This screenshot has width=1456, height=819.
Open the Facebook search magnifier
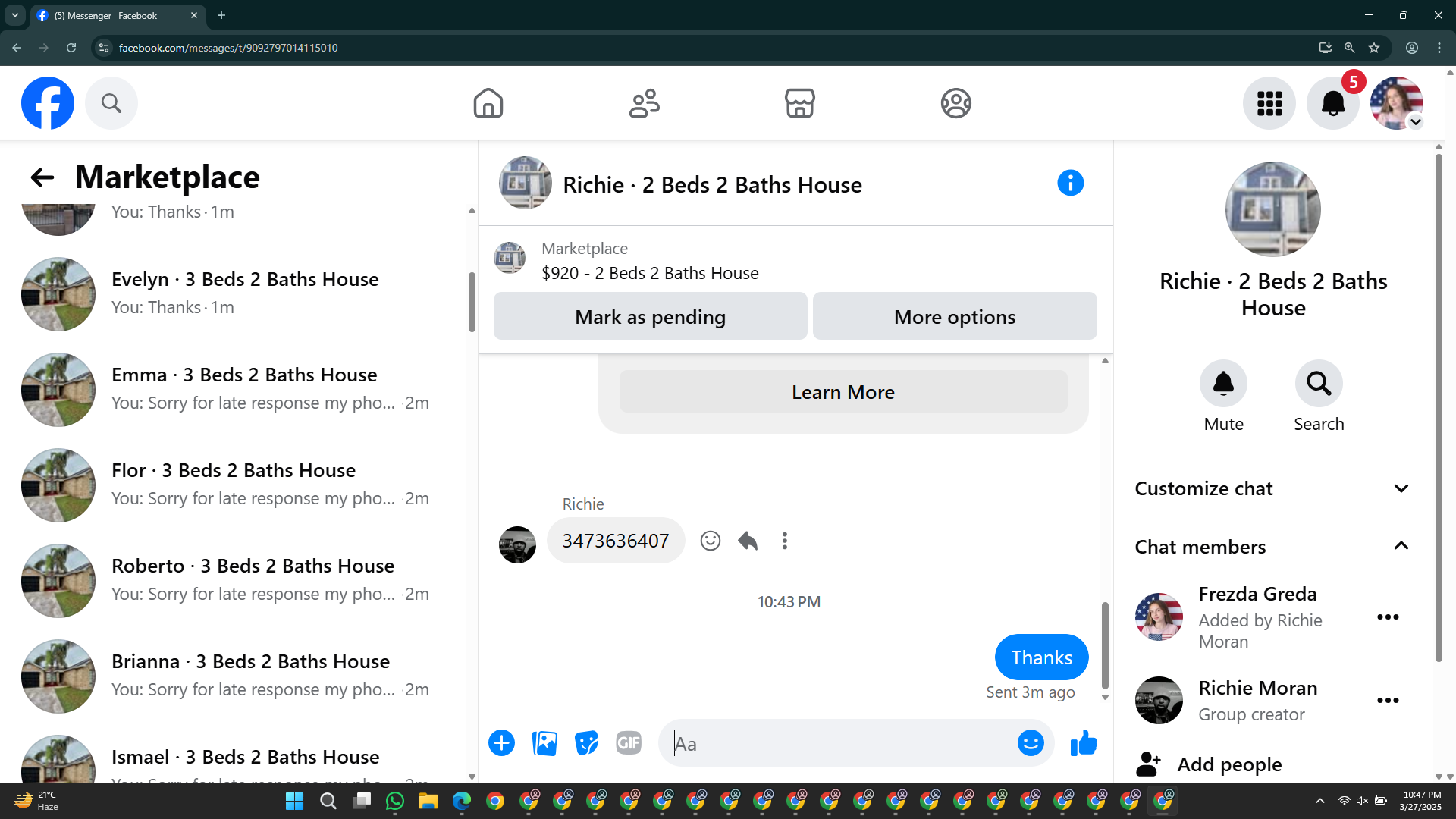111,103
